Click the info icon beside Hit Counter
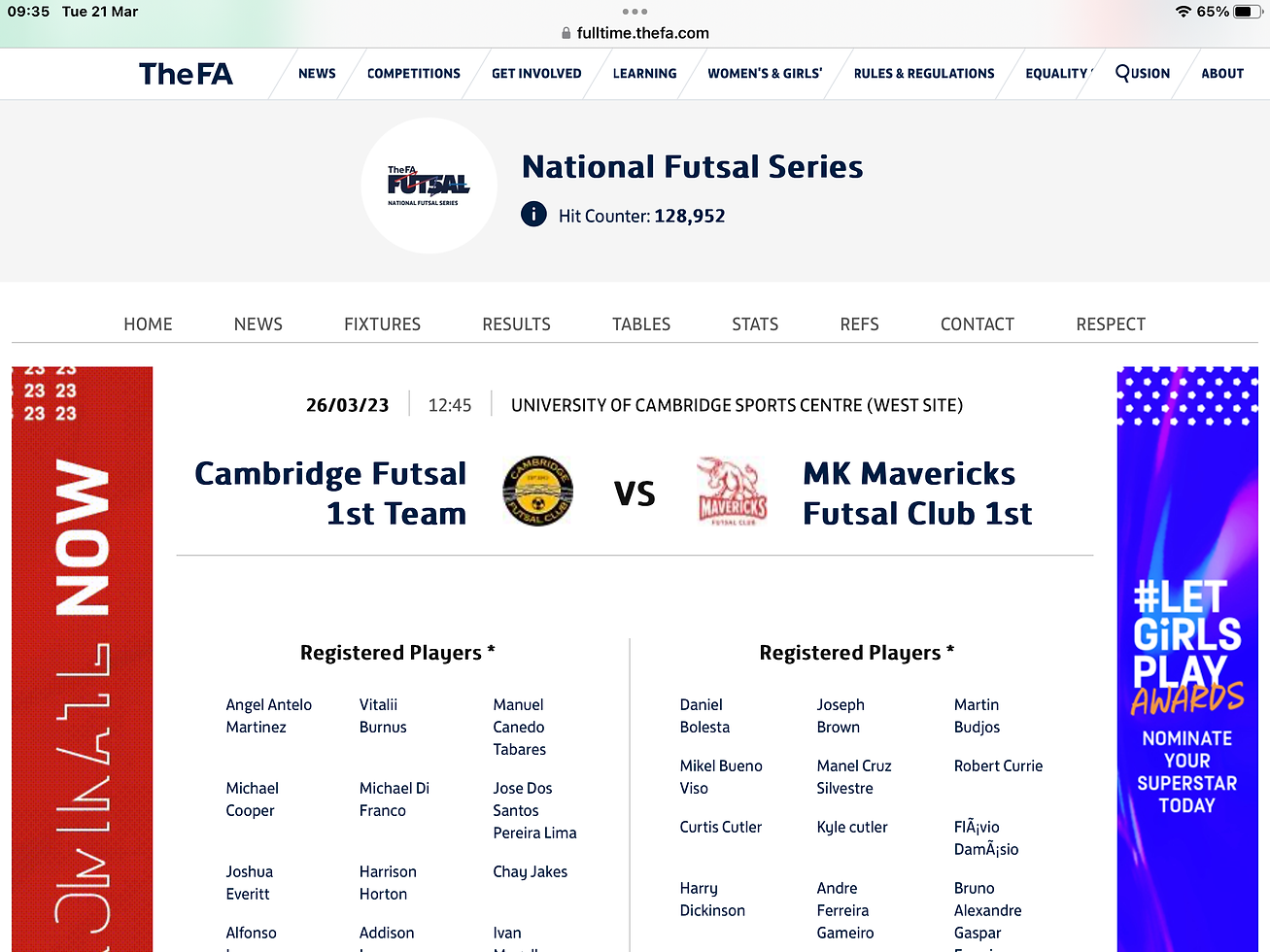The width and height of the screenshot is (1270, 952). pyautogui.click(x=533, y=215)
